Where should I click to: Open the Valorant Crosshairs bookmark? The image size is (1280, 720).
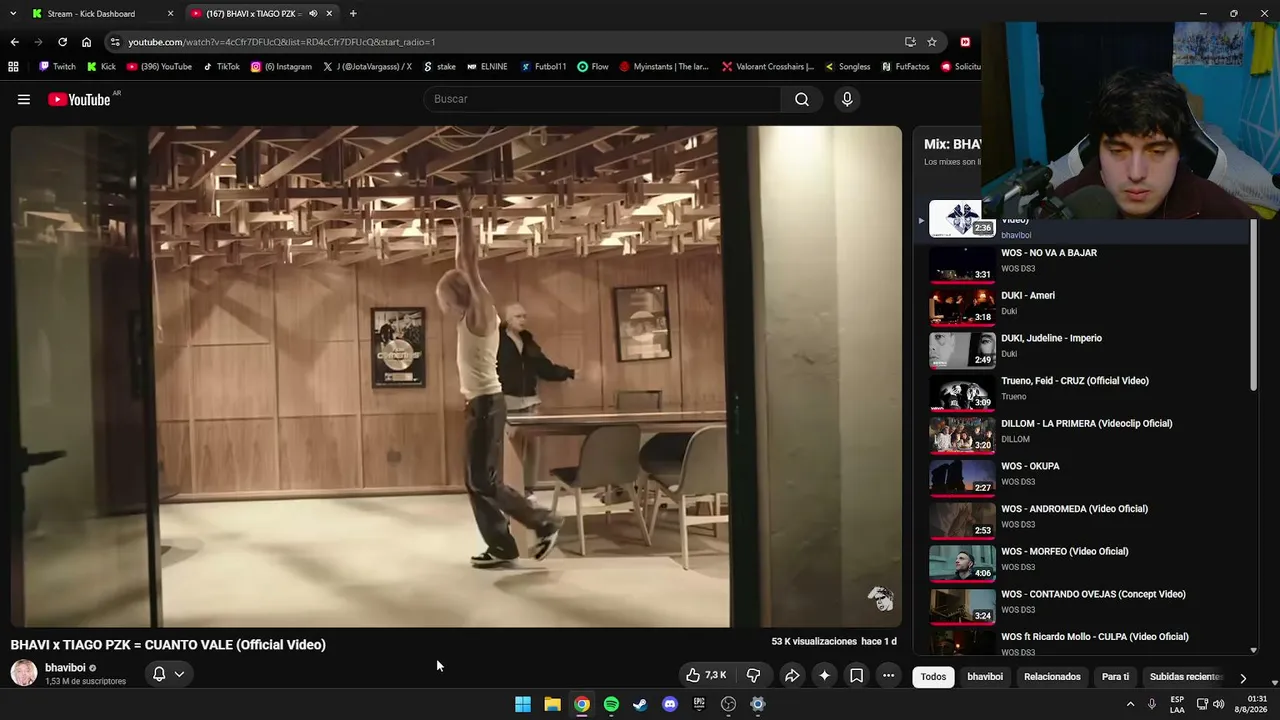tap(767, 67)
